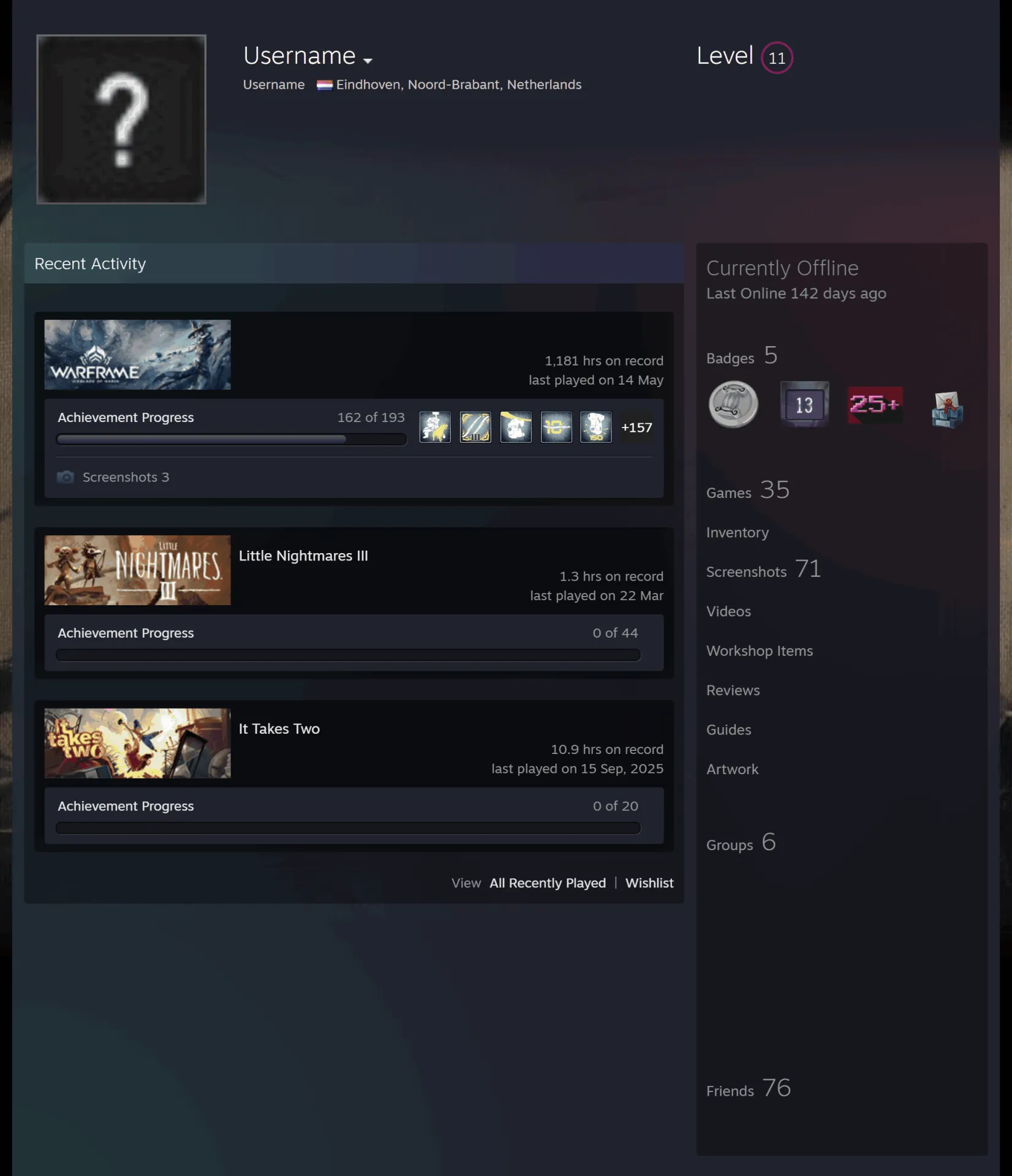Open the It Takes Two banner
Screen dimensions: 1012x1176
(x=137, y=744)
